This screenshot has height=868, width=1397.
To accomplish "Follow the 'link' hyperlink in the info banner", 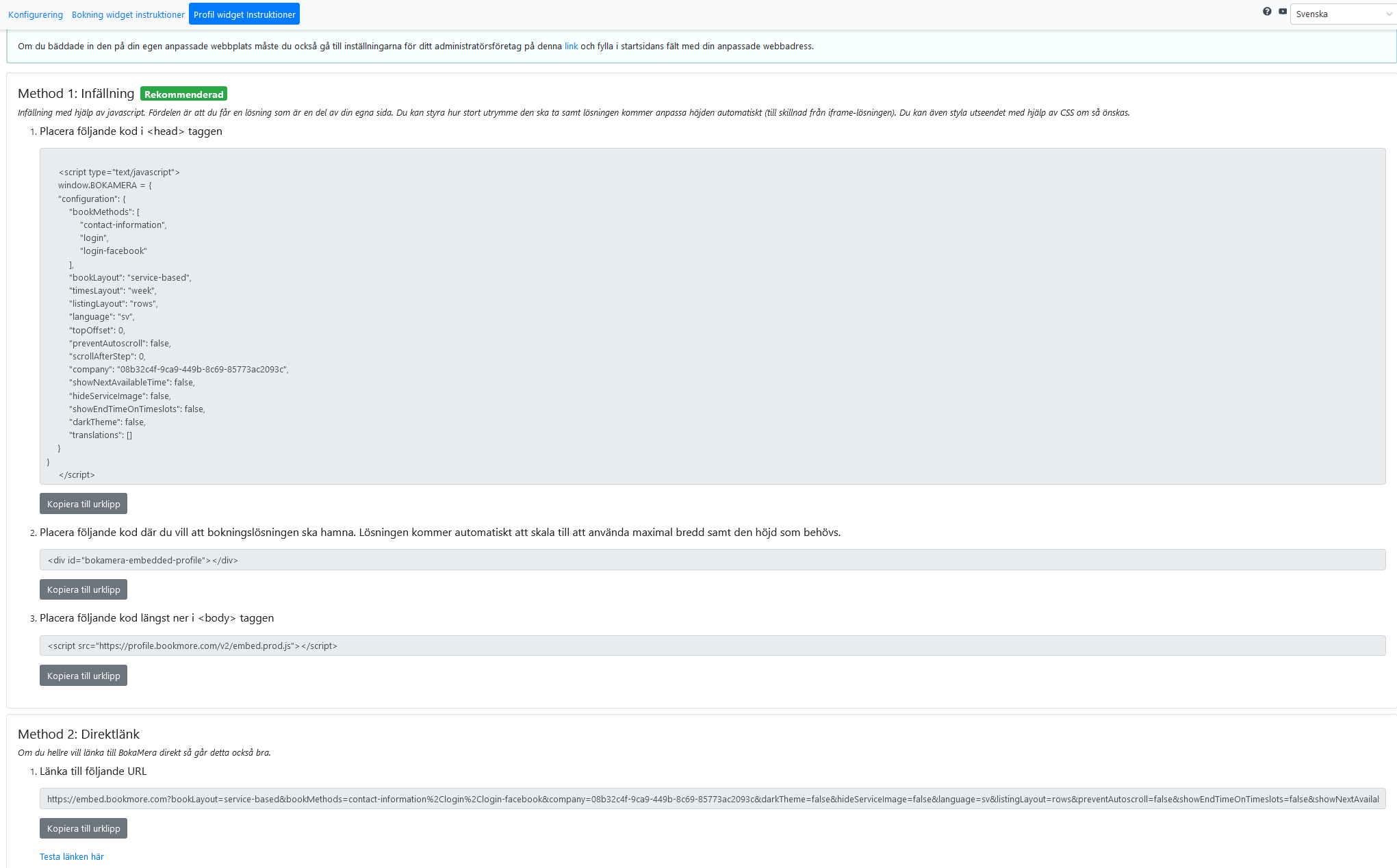I will (x=571, y=47).
